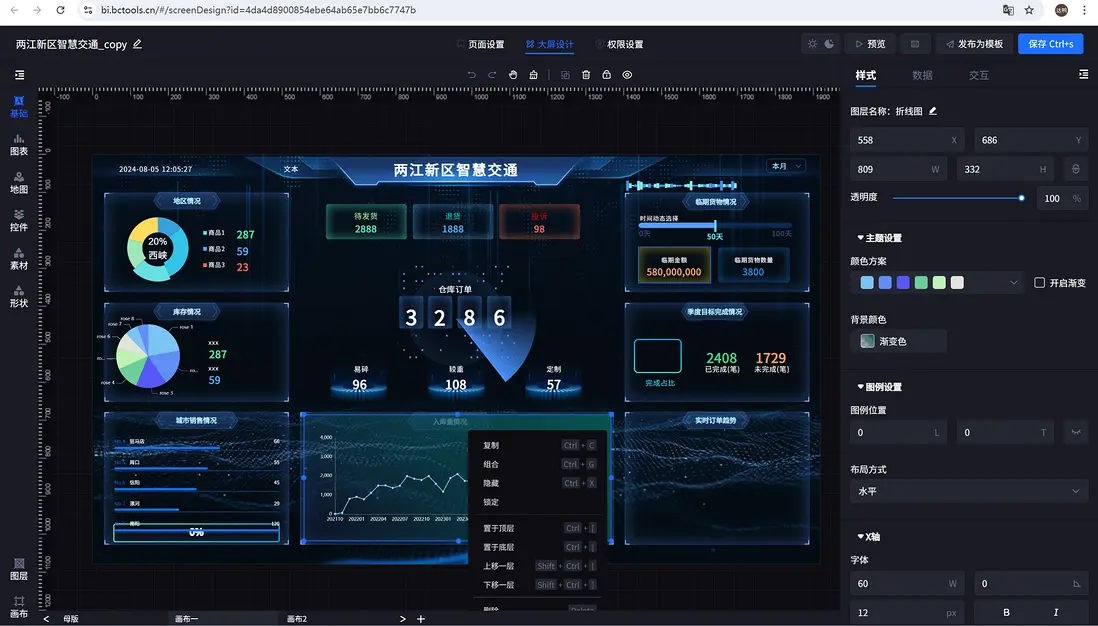The image size is (1098, 626).
Task: Click browser reload icon
Action: pos(60,10)
